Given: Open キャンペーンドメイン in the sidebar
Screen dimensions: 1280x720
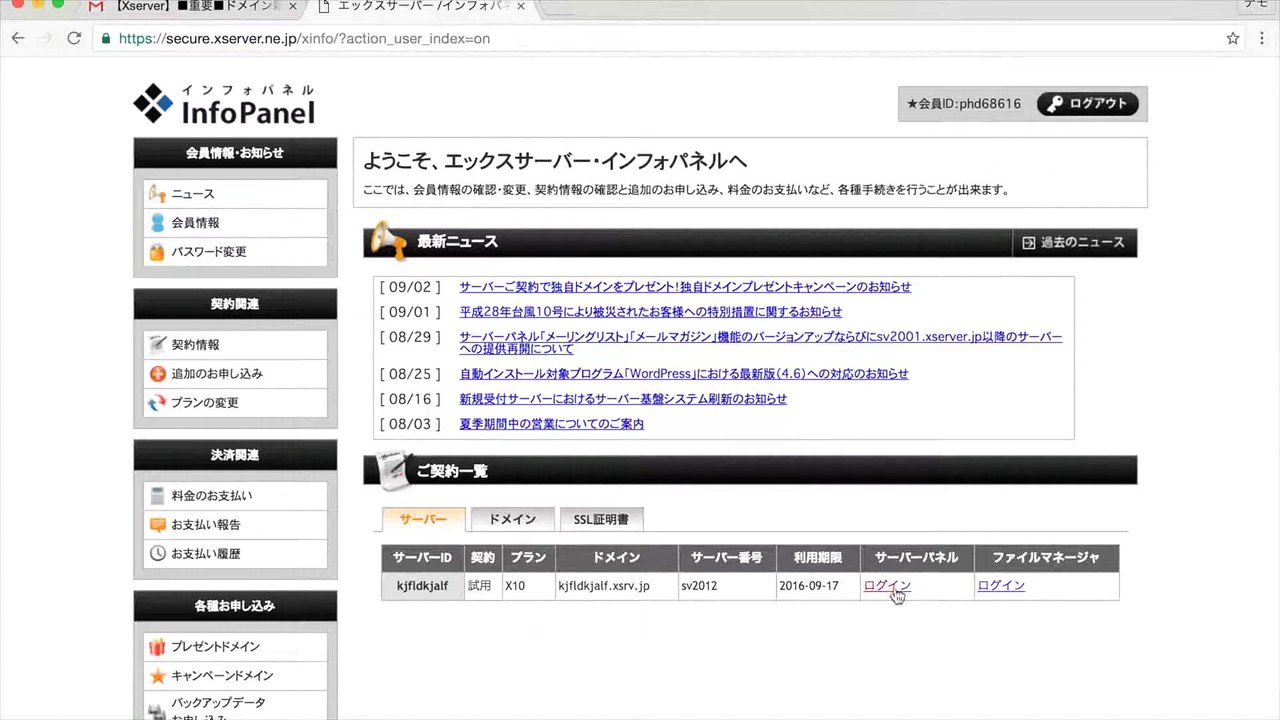Looking at the screenshot, I should pyautogui.click(x=235, y=675).
